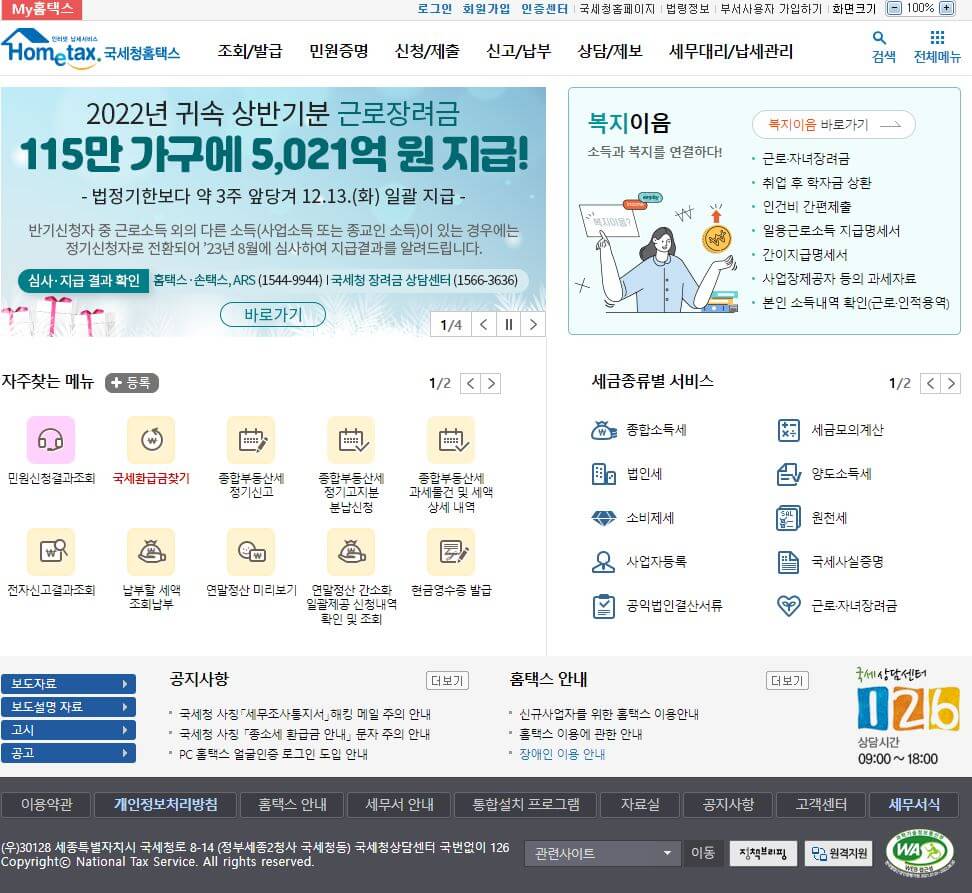
Task: Select the 연말정산 미리보기 icon
Action: [x=252, y=552]
